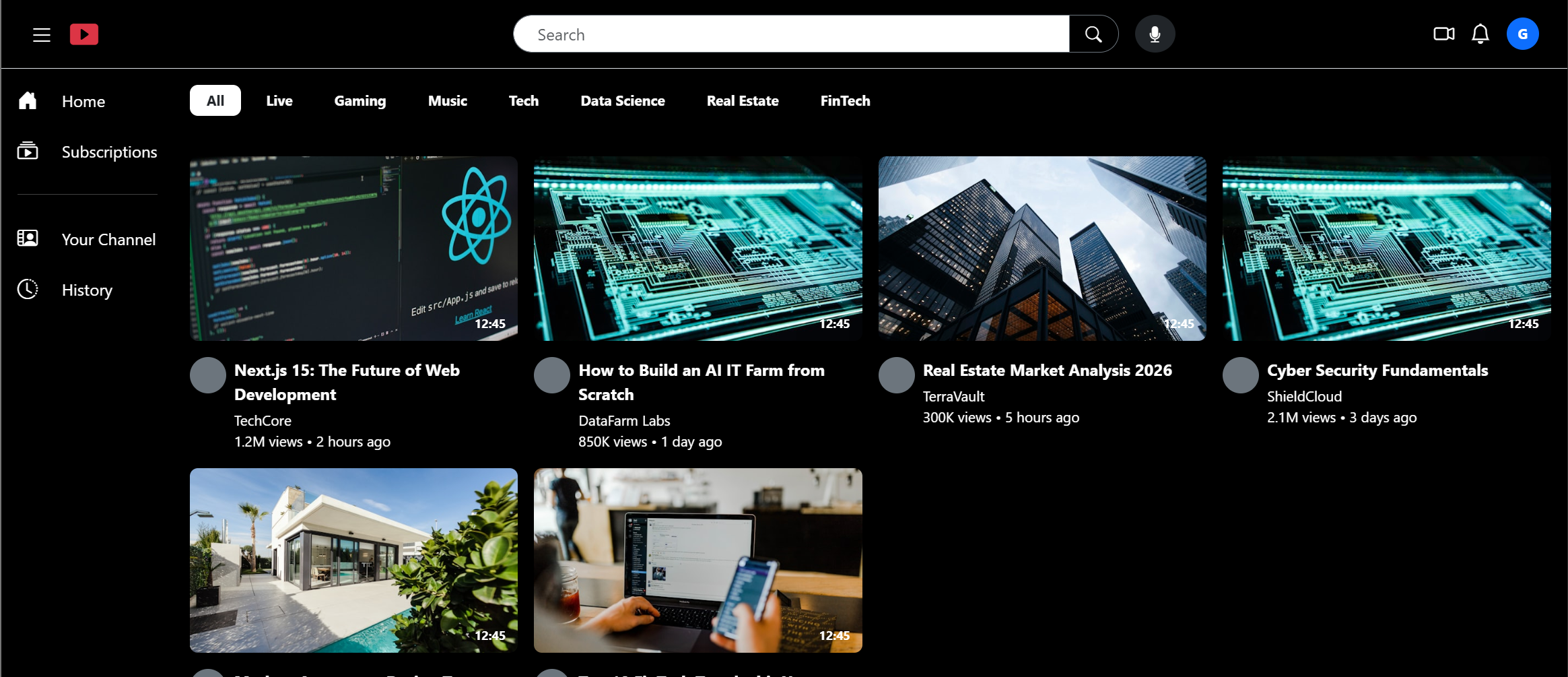This screenshot has width=1568, height=677.
Task: Filter videos by Real Estate
Action: [742, 100]
